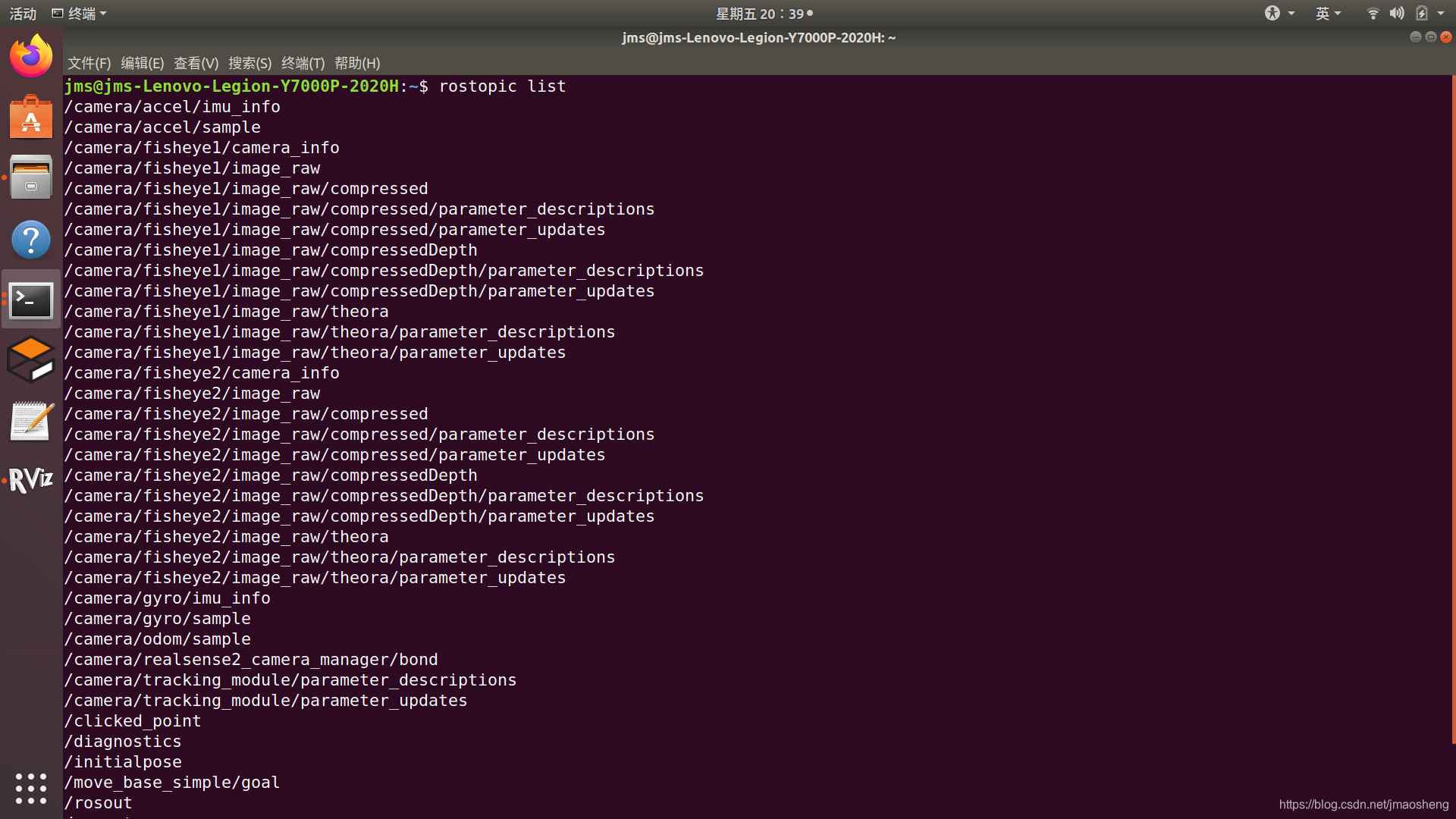Open the battery status icon
1456x819 pixels.
tap(1422, 13)
